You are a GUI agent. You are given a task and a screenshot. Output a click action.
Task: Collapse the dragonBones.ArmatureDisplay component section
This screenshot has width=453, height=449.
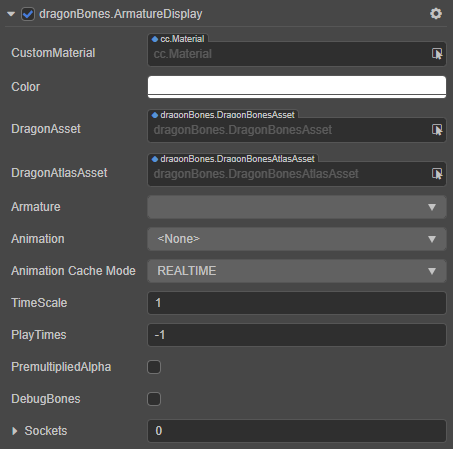point(11,14)
